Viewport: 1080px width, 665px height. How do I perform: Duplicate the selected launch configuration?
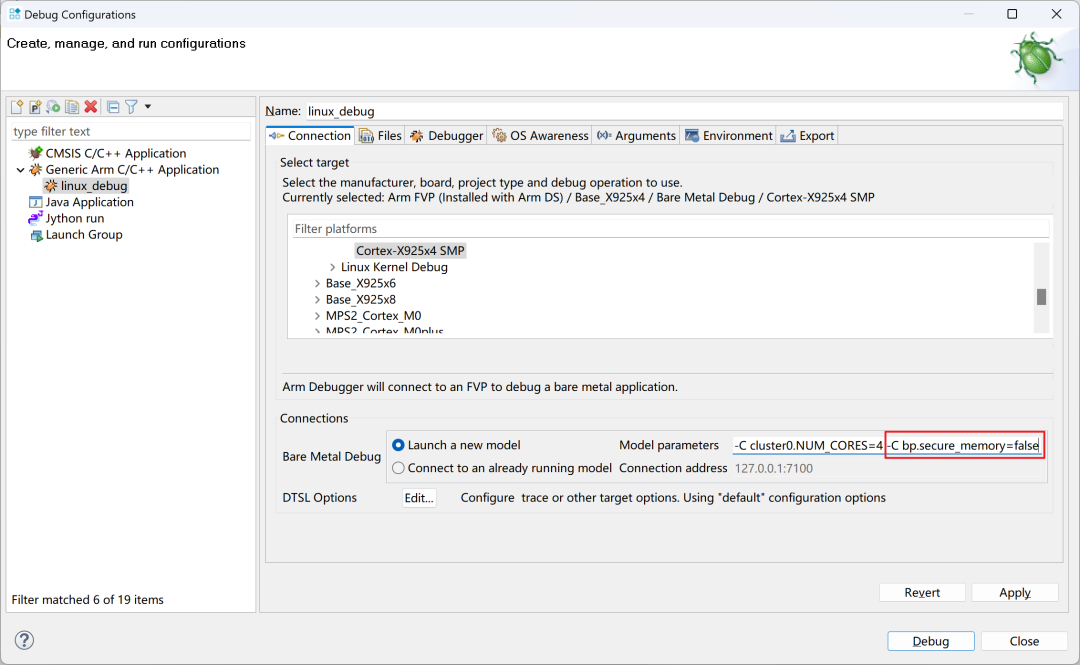(72, 107)
